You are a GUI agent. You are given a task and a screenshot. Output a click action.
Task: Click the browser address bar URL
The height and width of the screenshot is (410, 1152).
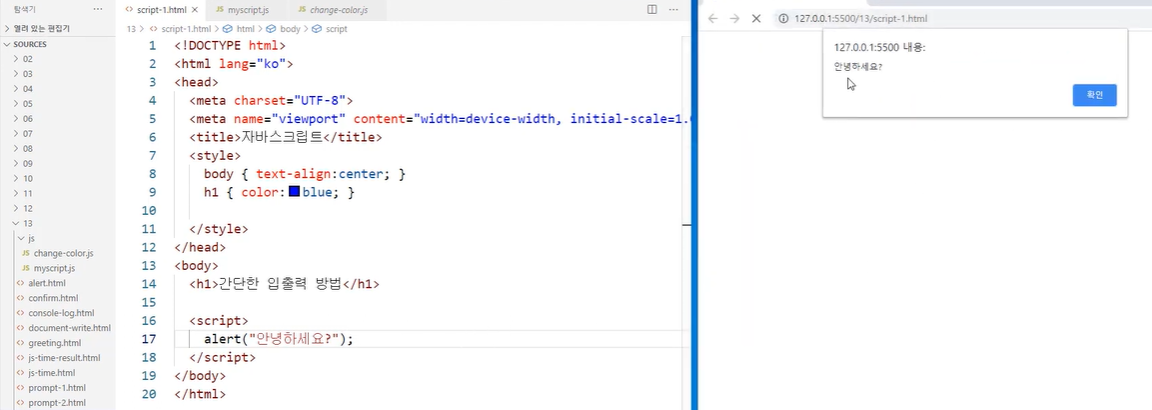(x=860, y=18)
